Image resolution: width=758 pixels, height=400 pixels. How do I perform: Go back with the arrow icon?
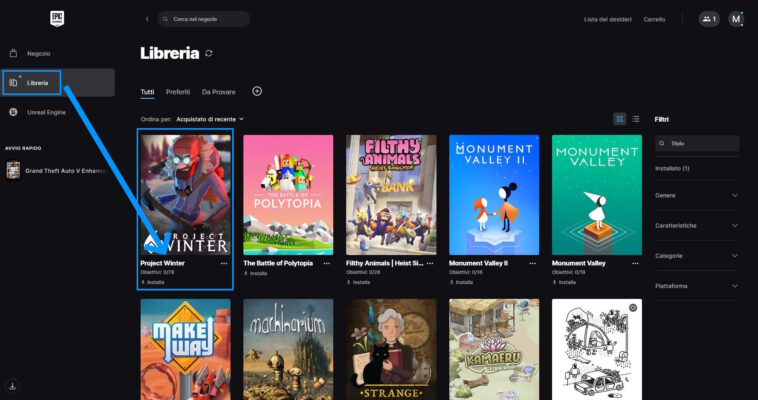[147, 19]
